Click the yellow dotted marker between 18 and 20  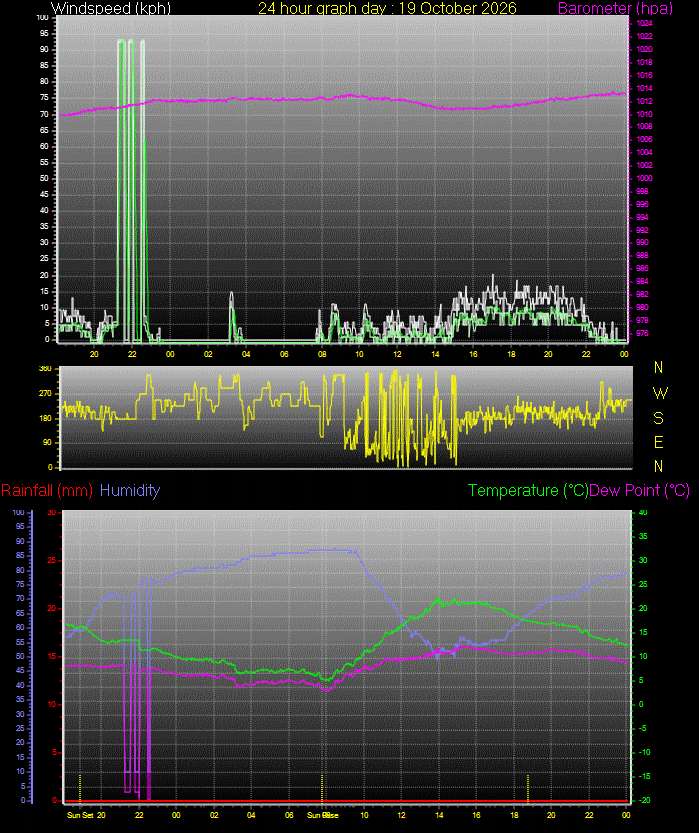pos(528,788)
